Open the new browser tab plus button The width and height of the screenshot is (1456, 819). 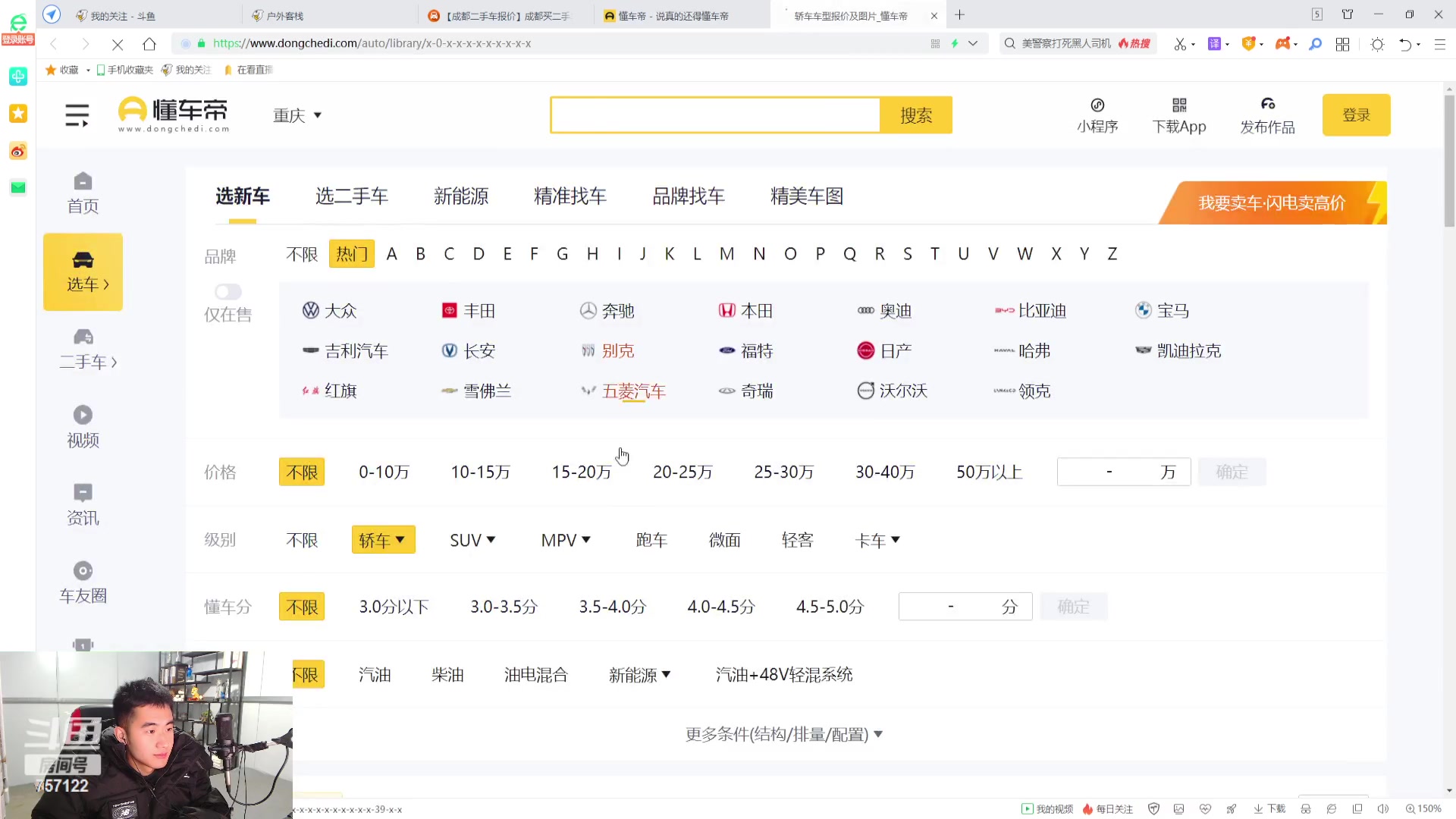point(959,15)
